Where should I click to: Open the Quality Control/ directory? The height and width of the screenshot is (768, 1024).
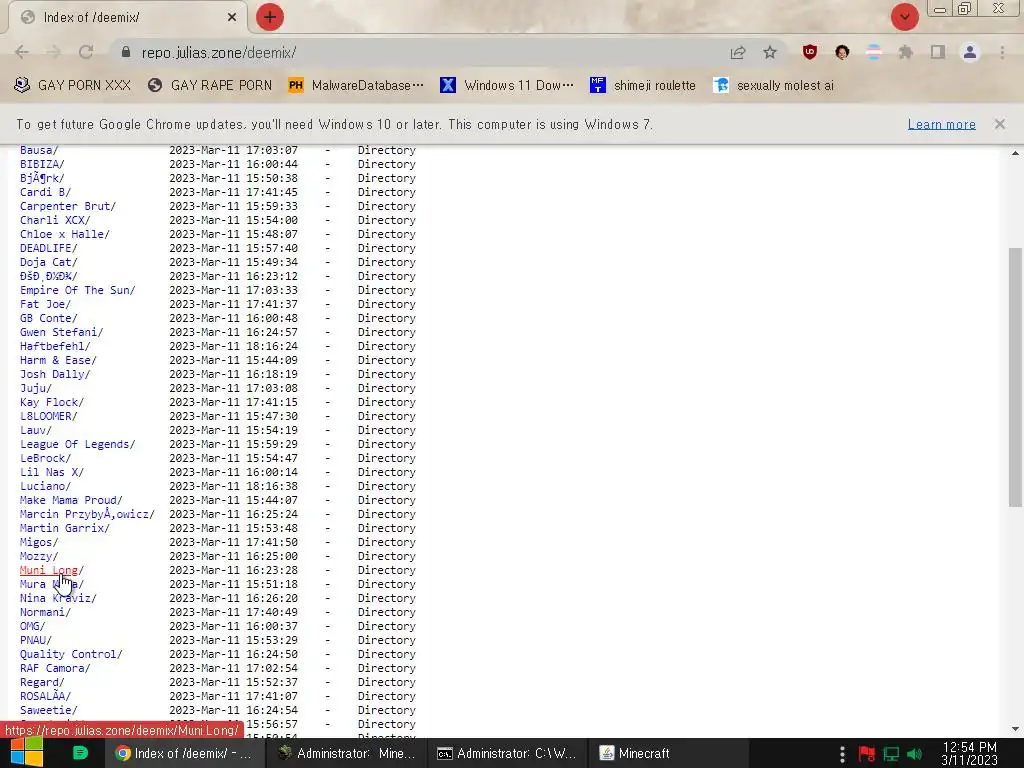tap(71, 654)
